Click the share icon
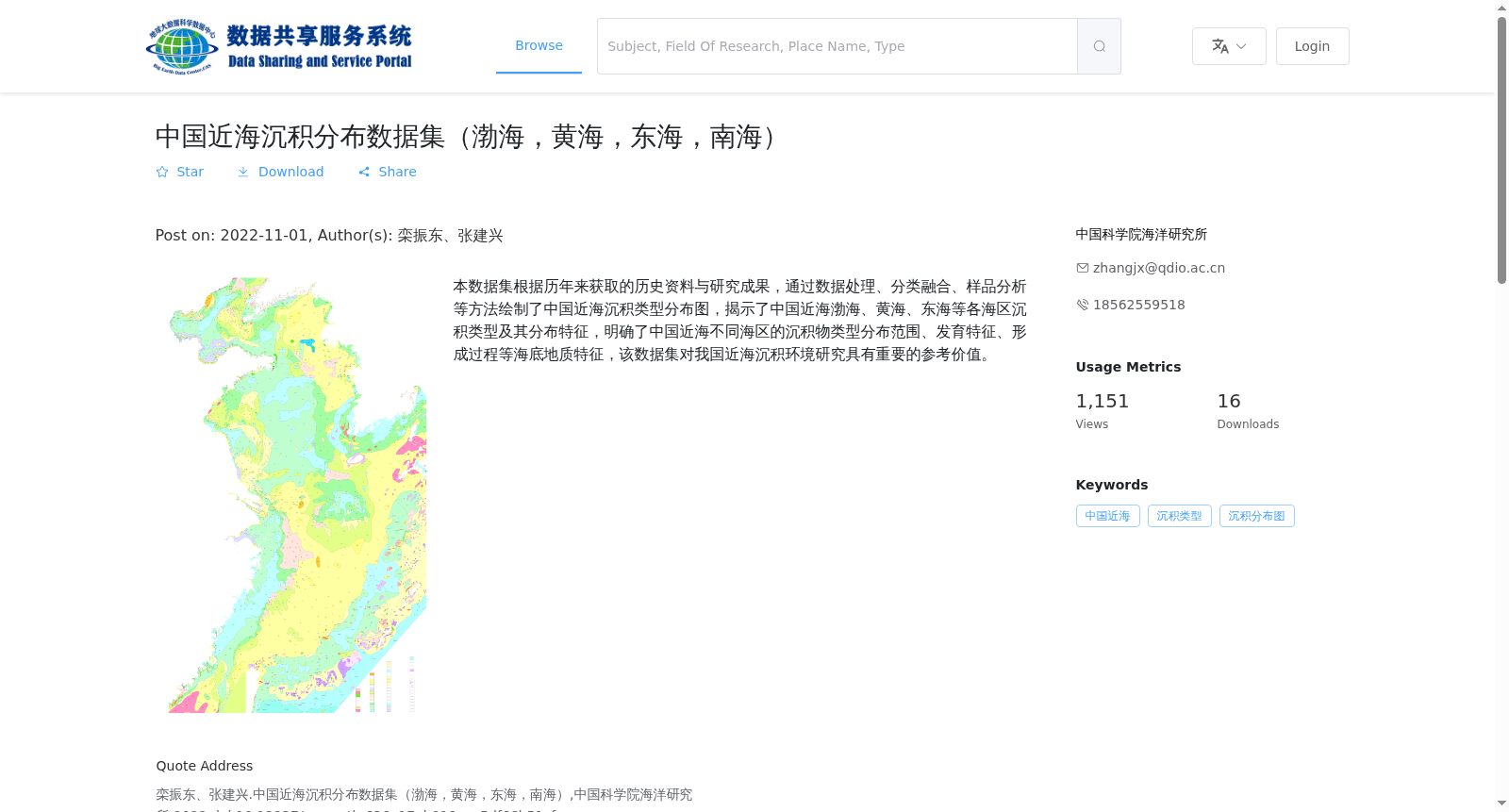 pos(364,172)
